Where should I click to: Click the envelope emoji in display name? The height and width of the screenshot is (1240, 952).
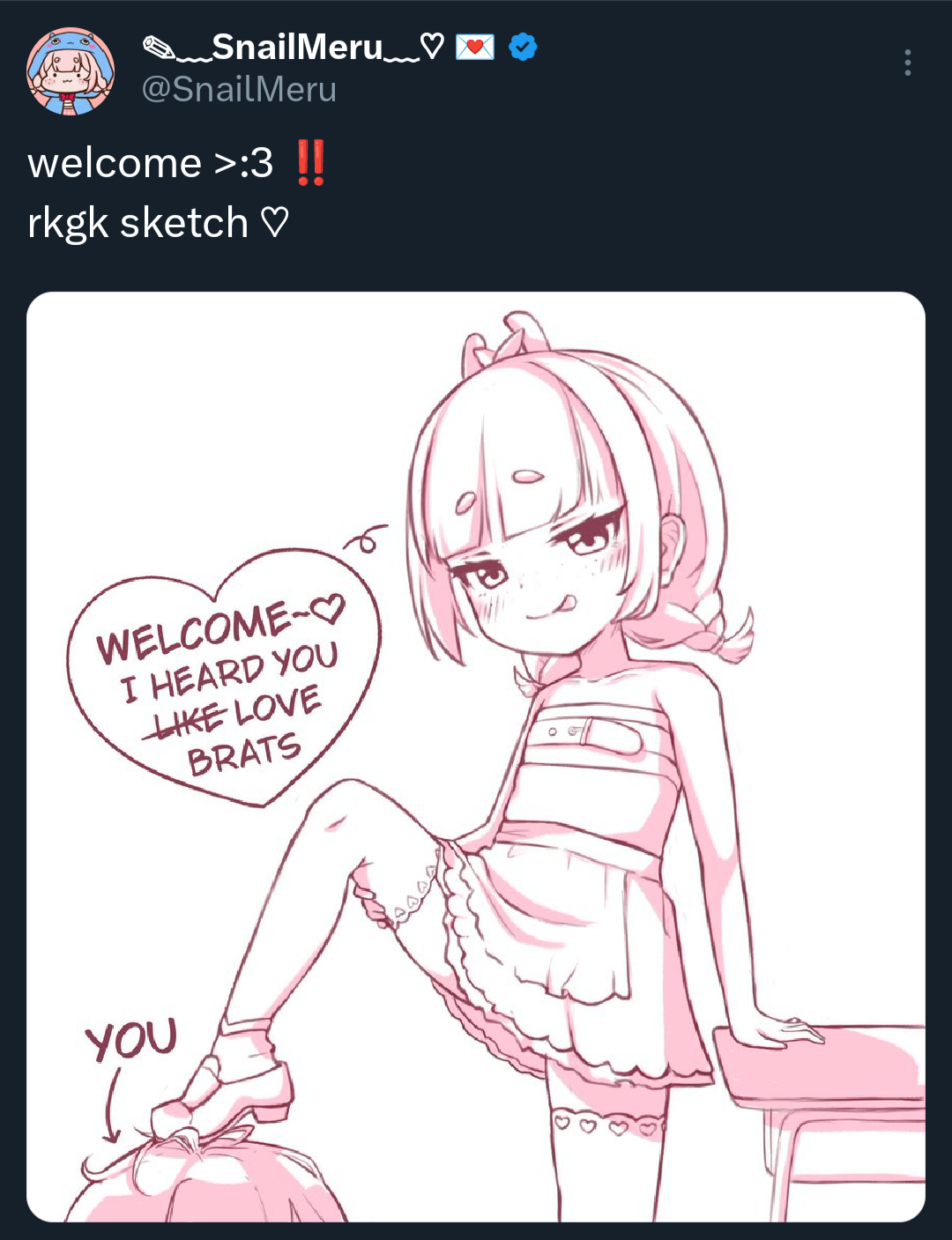(x=475, y=47)
